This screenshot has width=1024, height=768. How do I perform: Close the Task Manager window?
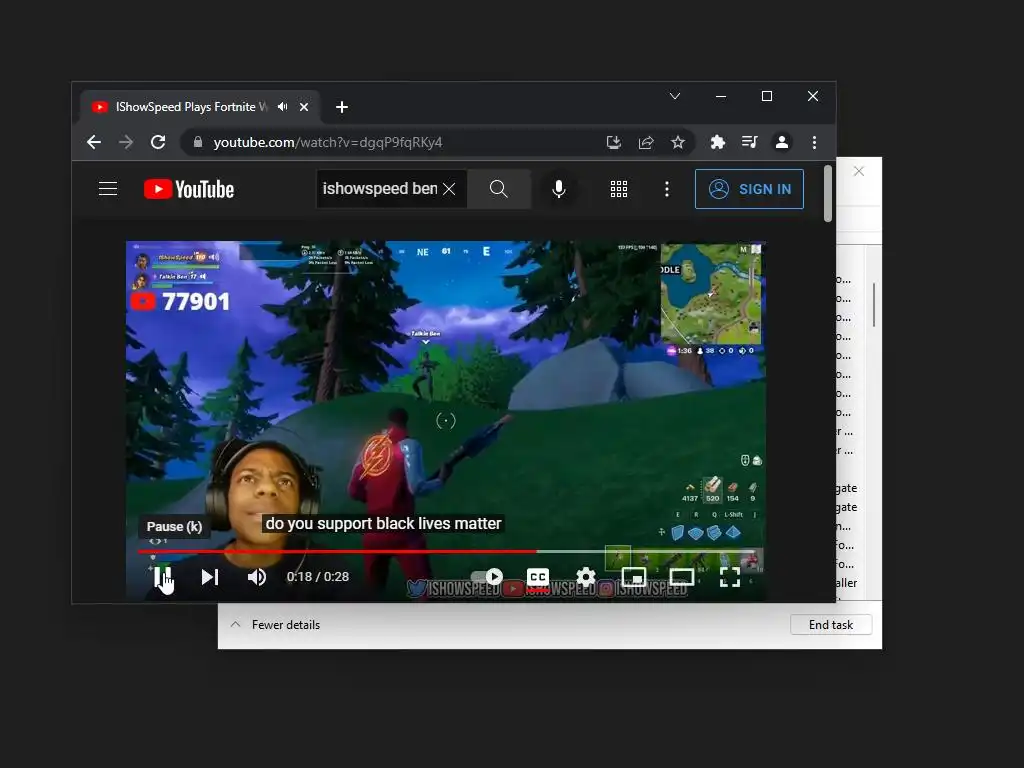(x=859, y=171)
